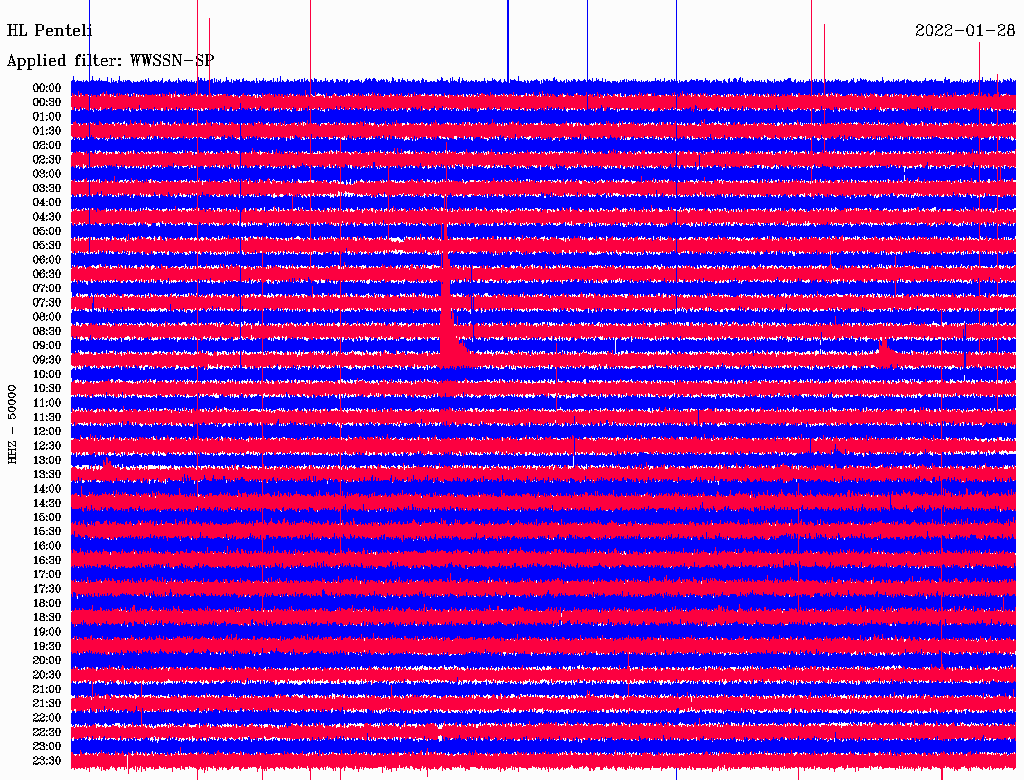Select the 02:00 time label

[x=47, y=146]
